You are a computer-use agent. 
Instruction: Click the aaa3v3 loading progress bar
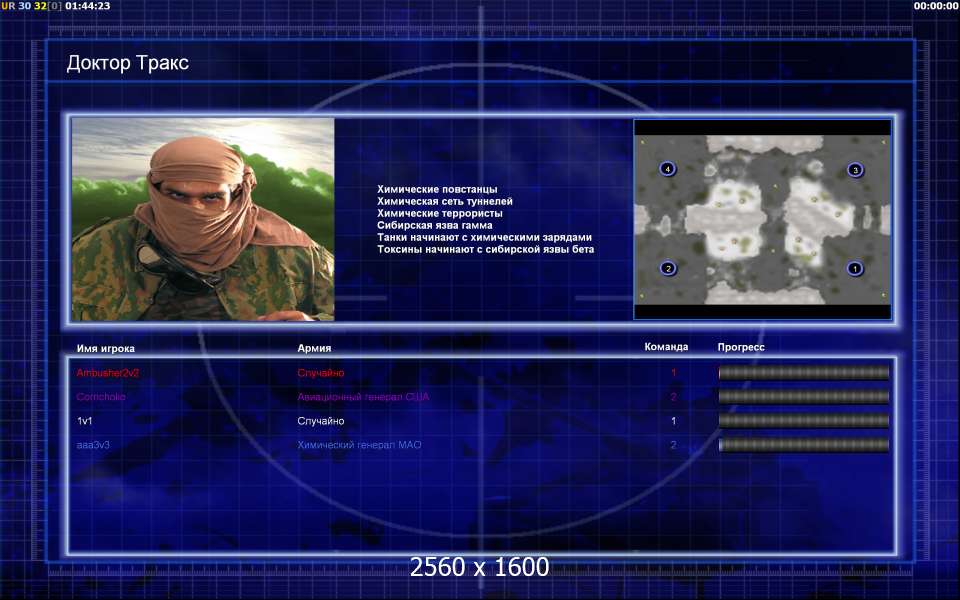tap(803, 445)
